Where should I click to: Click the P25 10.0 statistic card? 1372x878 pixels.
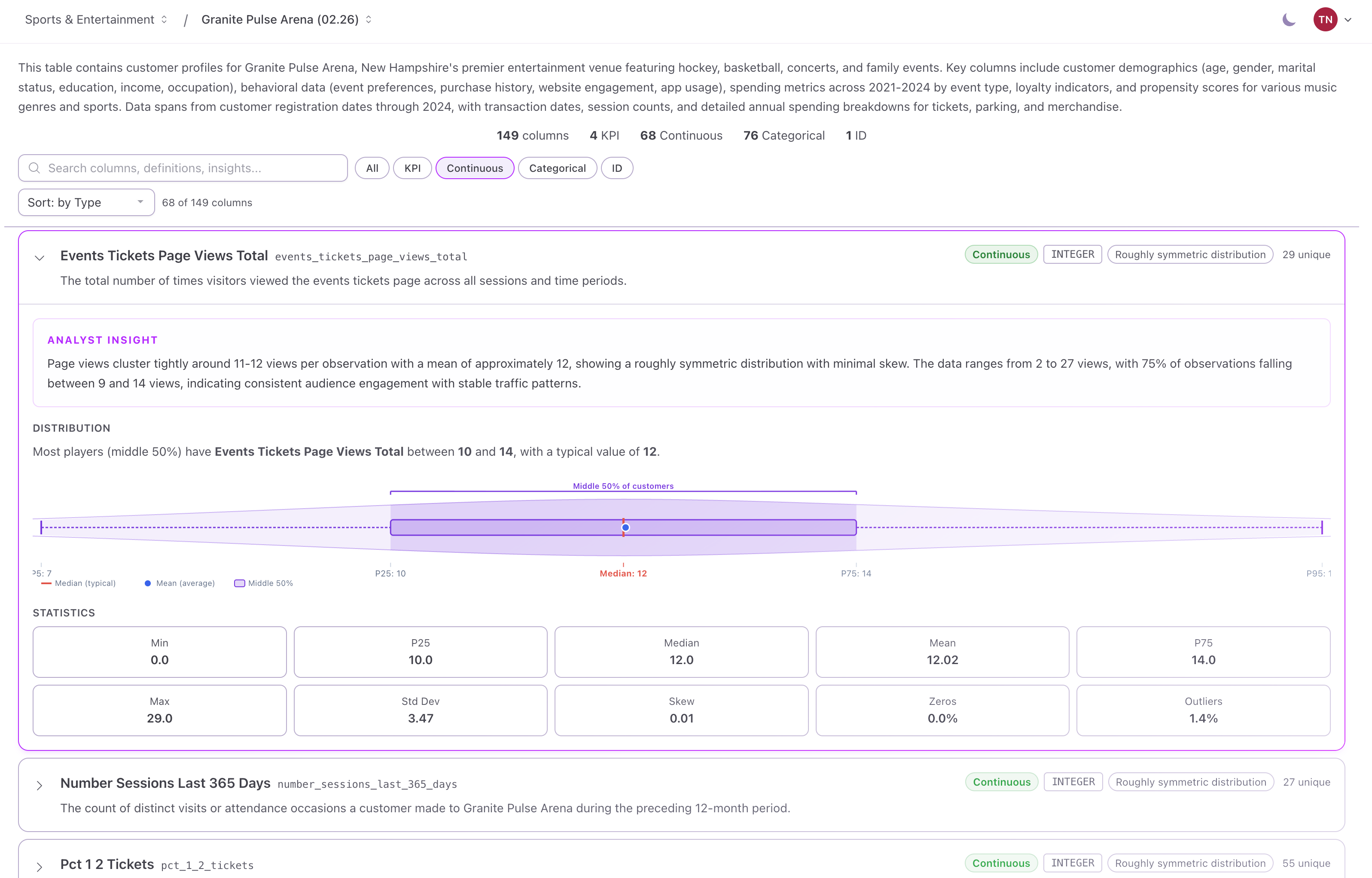421,652
